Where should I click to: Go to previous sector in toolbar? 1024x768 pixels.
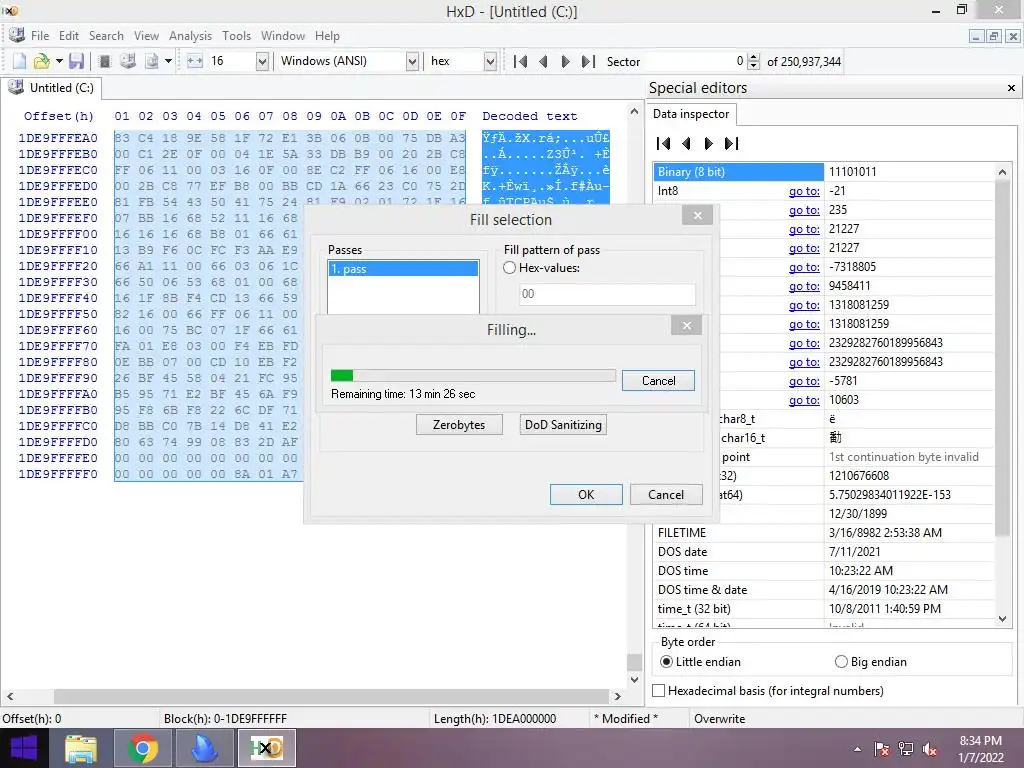click(543, 61)
